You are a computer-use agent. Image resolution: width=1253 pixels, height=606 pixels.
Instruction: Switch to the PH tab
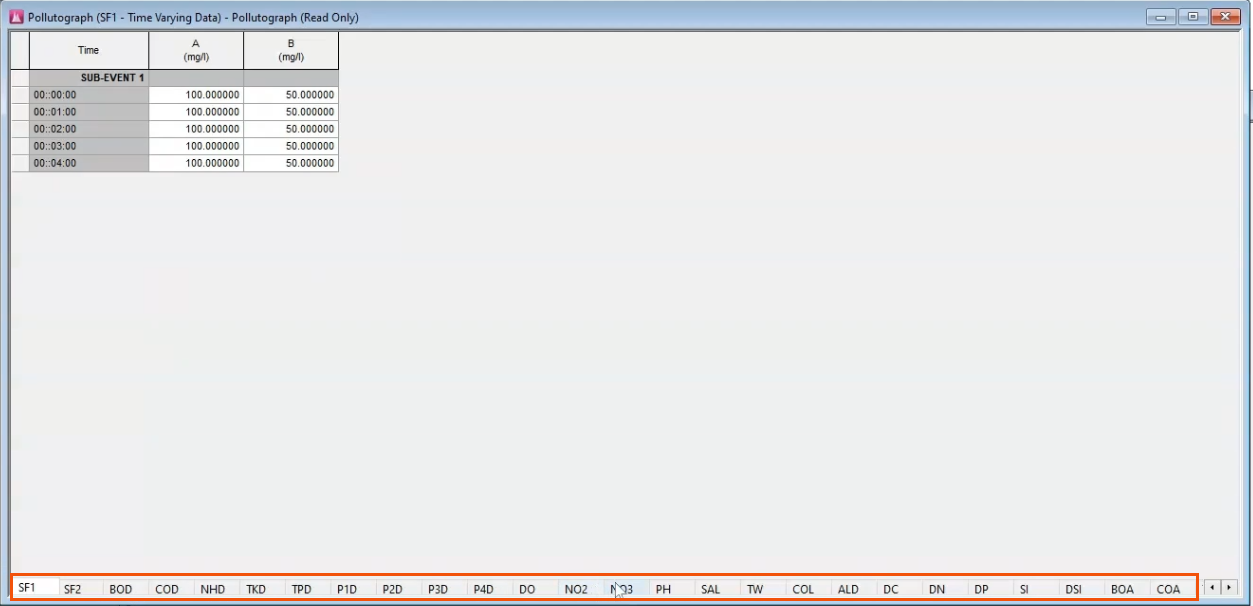(664, 589)
